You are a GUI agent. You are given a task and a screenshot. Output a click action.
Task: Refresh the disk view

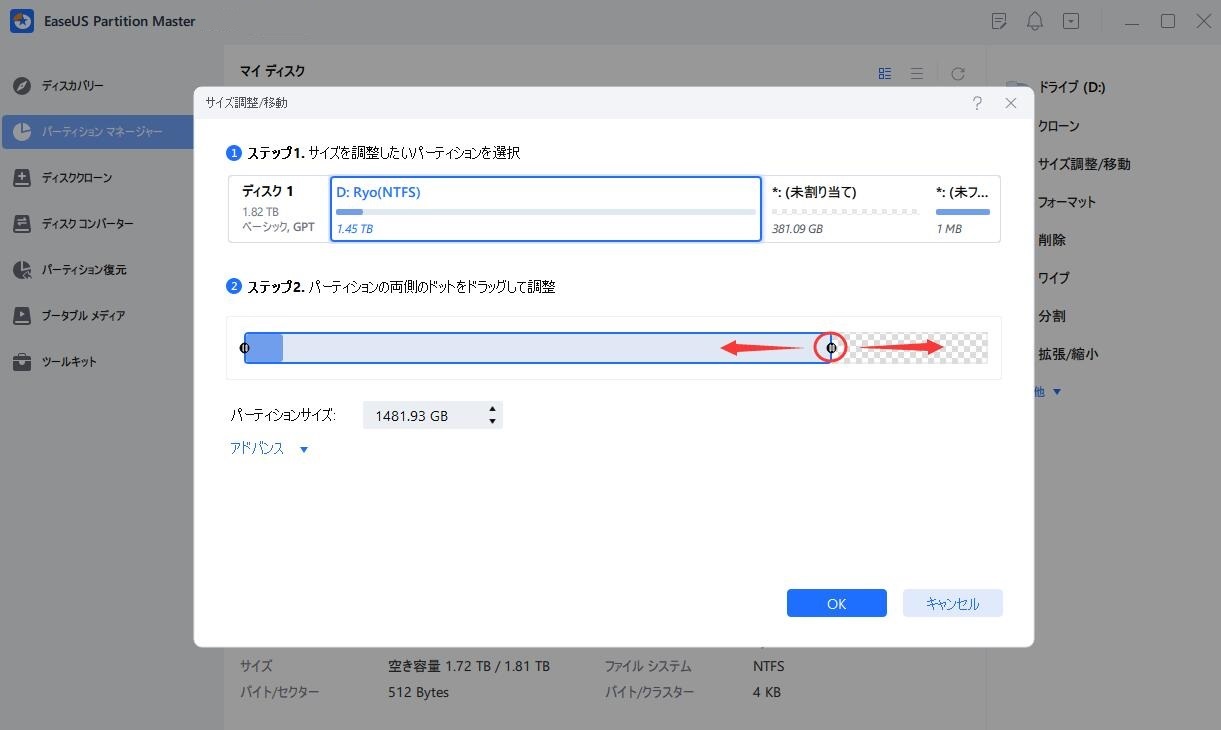tap(957, 72)
